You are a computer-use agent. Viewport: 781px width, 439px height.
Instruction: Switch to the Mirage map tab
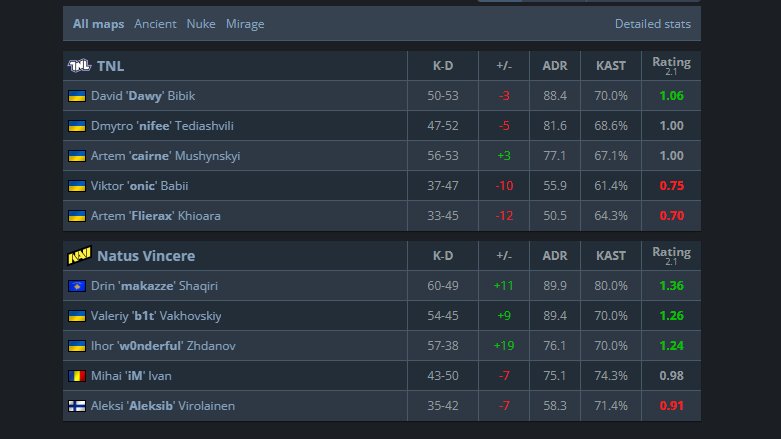point(245,23)
